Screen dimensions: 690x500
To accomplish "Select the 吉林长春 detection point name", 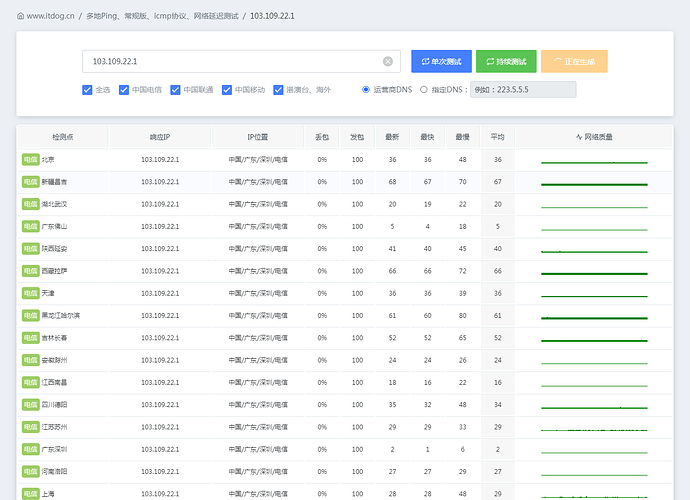I will click(55, 338).
